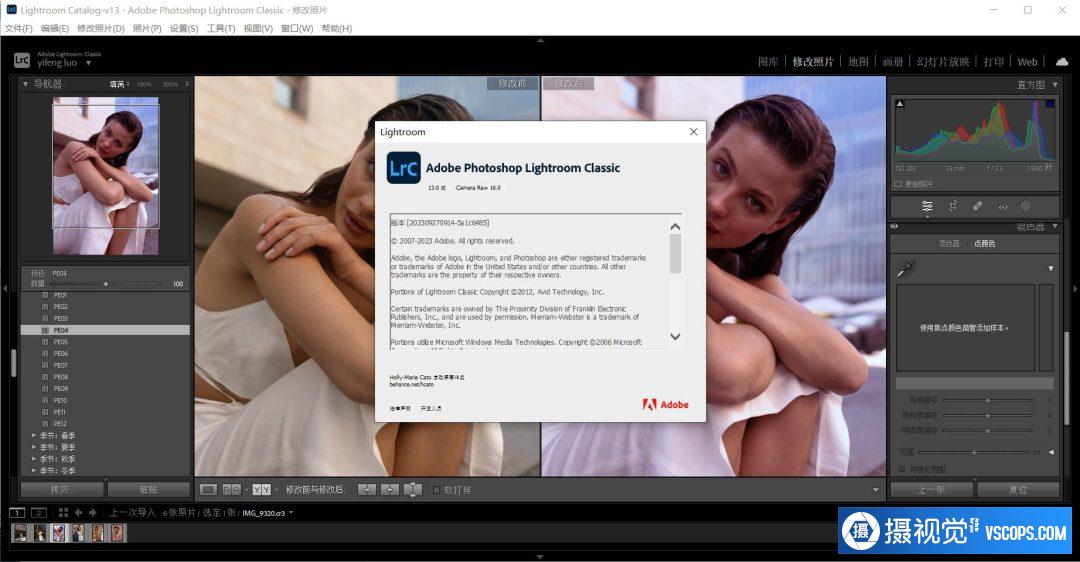1080x562 pixels.
Task: Toggle the original photo checkbox under histogram
Action: click(x=898, y=184)
